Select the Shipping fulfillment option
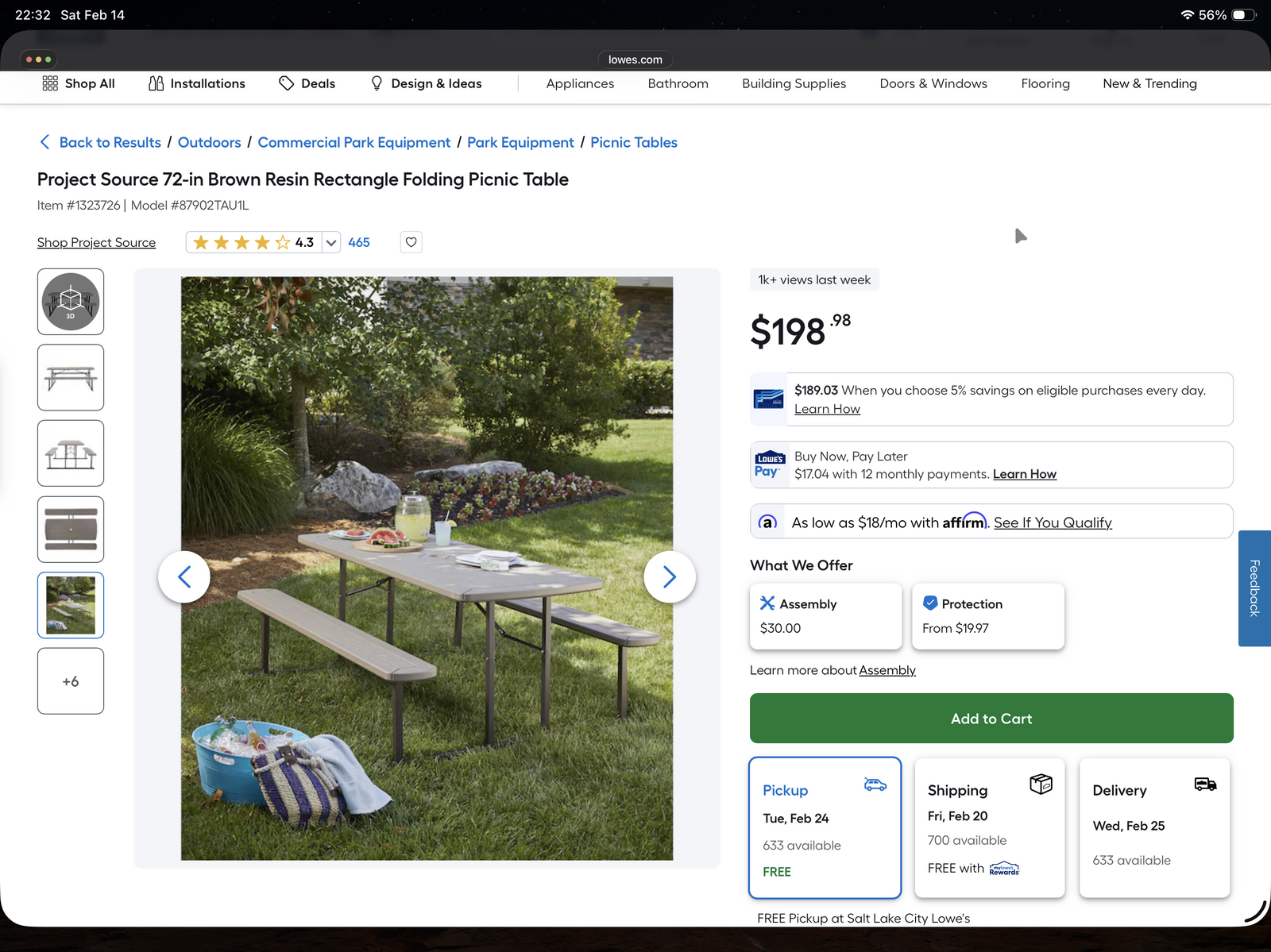The width and height of the screenshot is (1271, 952). point(989,827)
